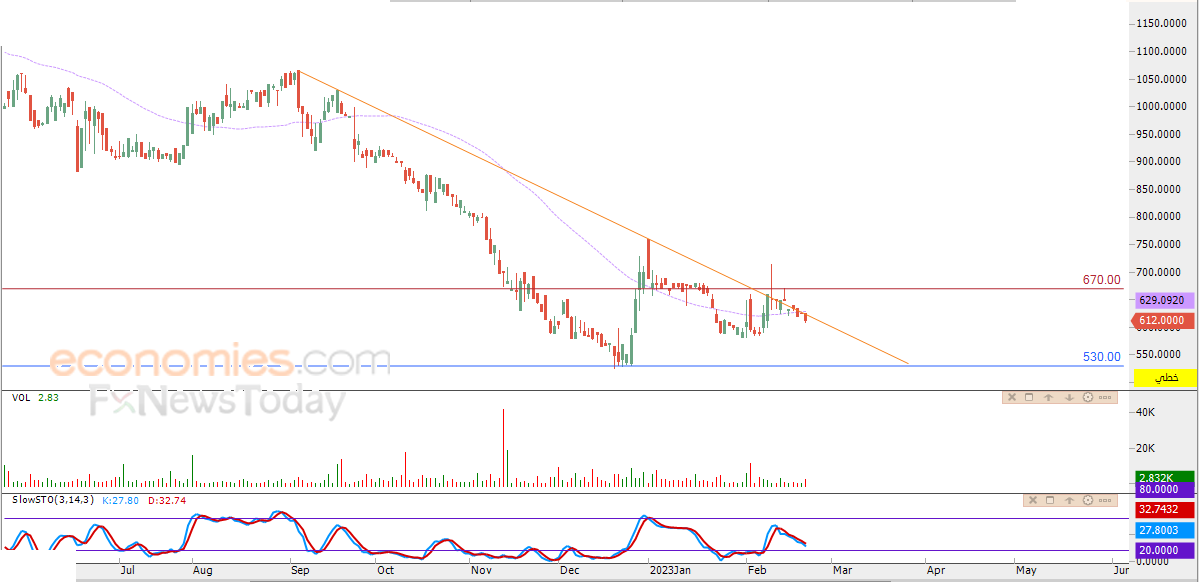Move the SlowSTO panel up
This screenshot has height=582, width=1199.
(1069, 500)
